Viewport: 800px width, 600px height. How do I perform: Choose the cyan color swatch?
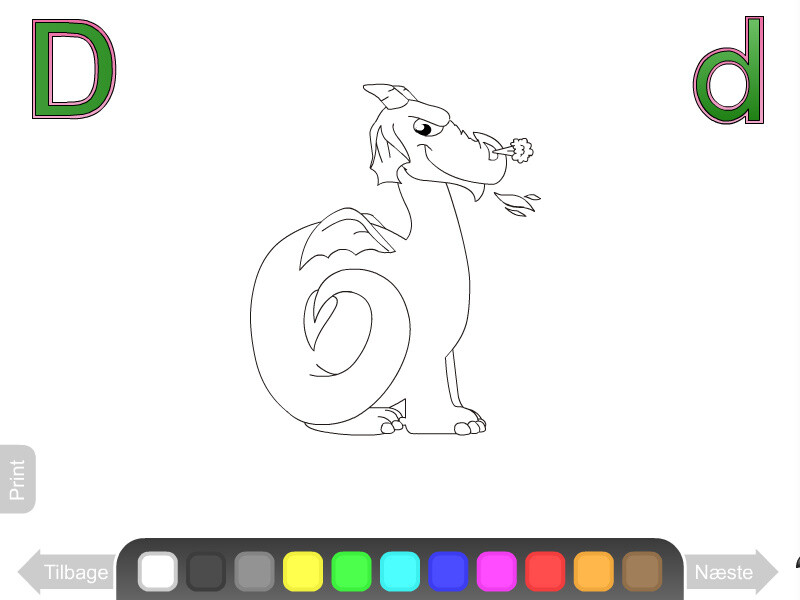[400, 571]
